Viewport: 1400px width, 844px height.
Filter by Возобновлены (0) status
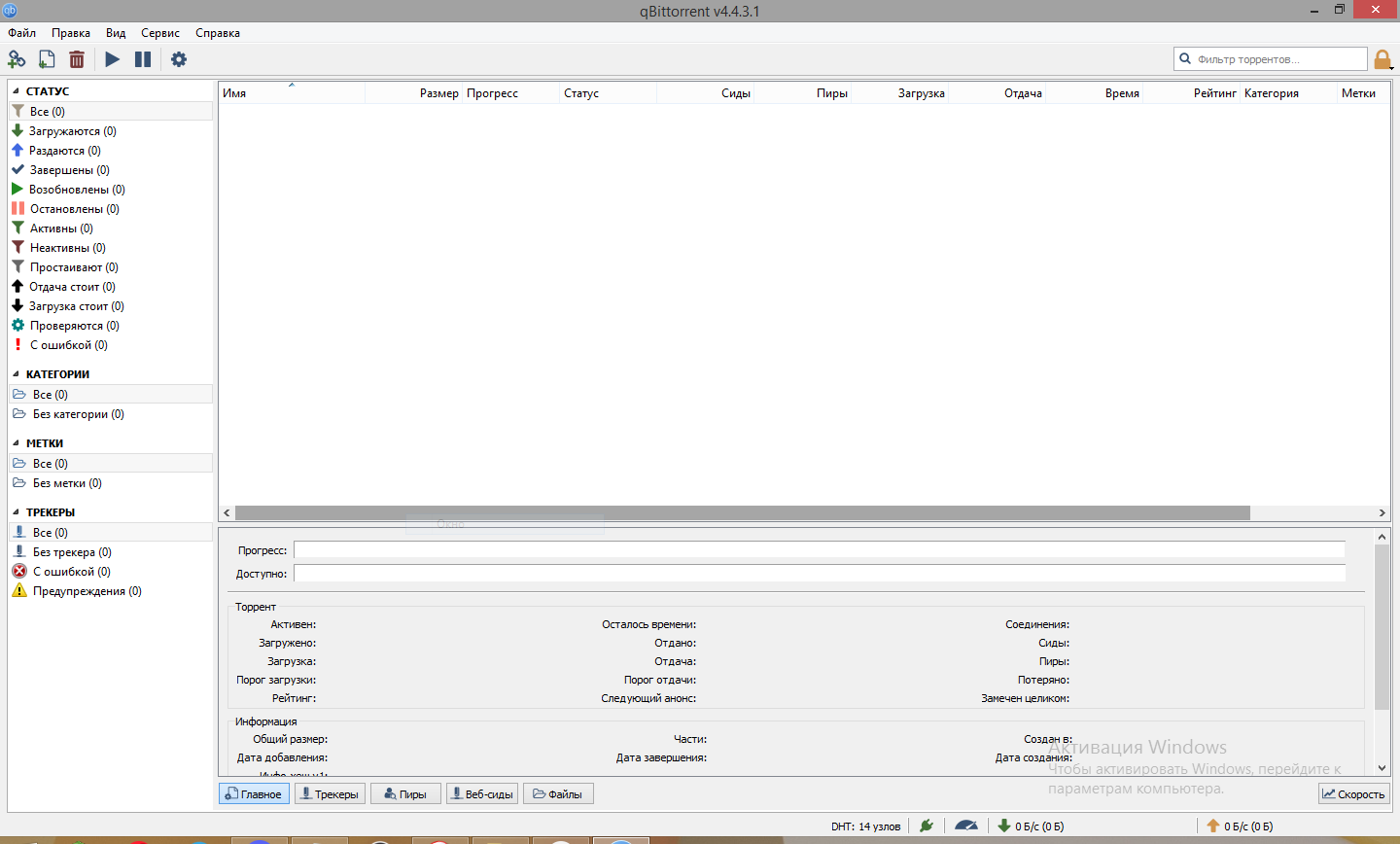click(x=111, y=190)
